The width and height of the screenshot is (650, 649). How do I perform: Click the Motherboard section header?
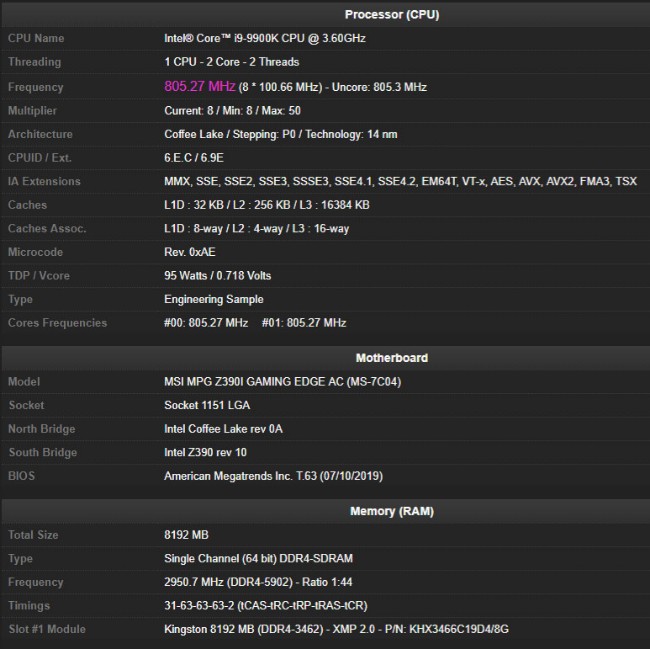[x=391, y=358]
